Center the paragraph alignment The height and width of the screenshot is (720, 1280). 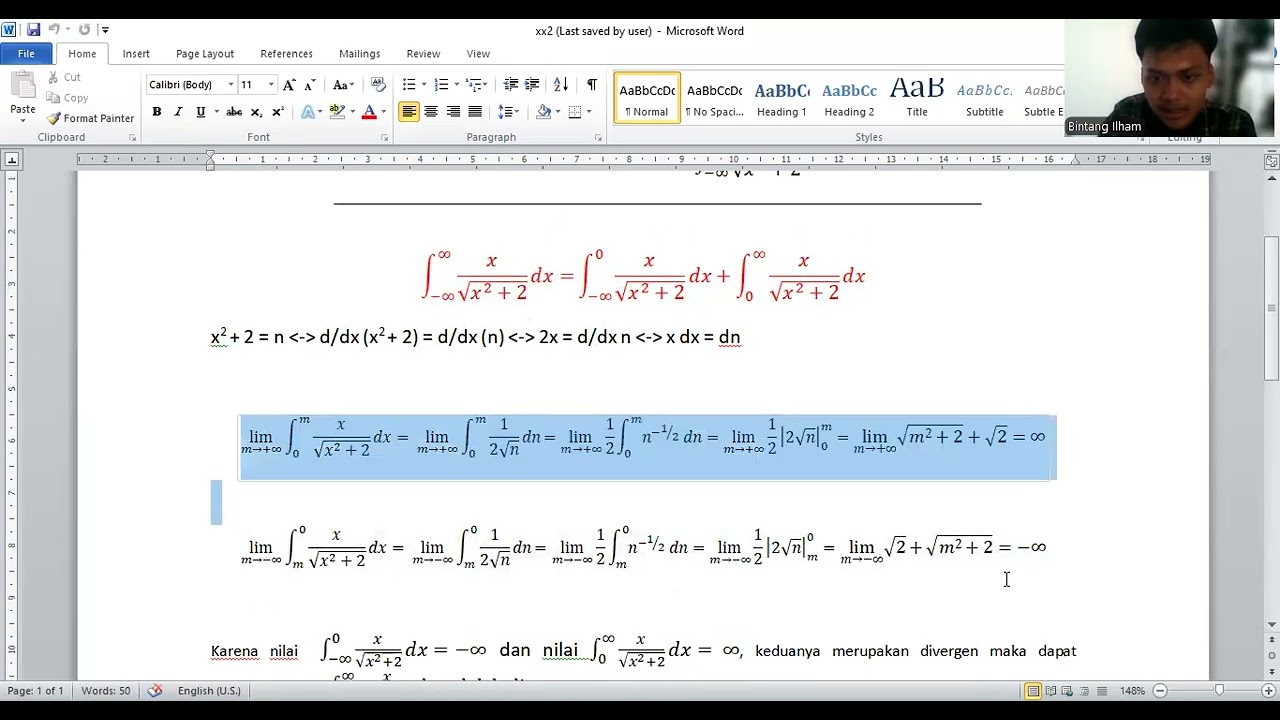431,112
